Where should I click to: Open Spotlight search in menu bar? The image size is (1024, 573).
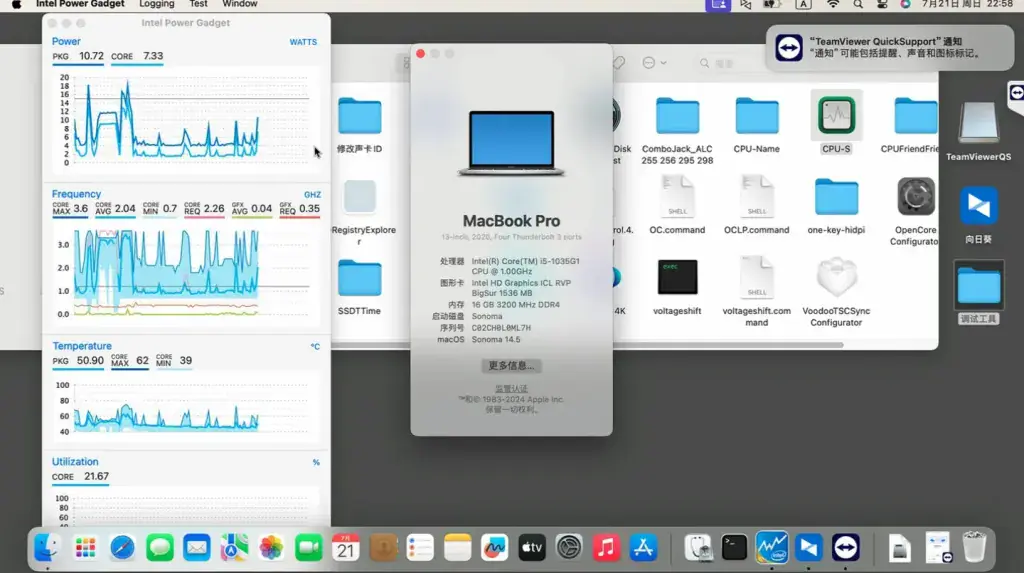(x=857, y=4)
